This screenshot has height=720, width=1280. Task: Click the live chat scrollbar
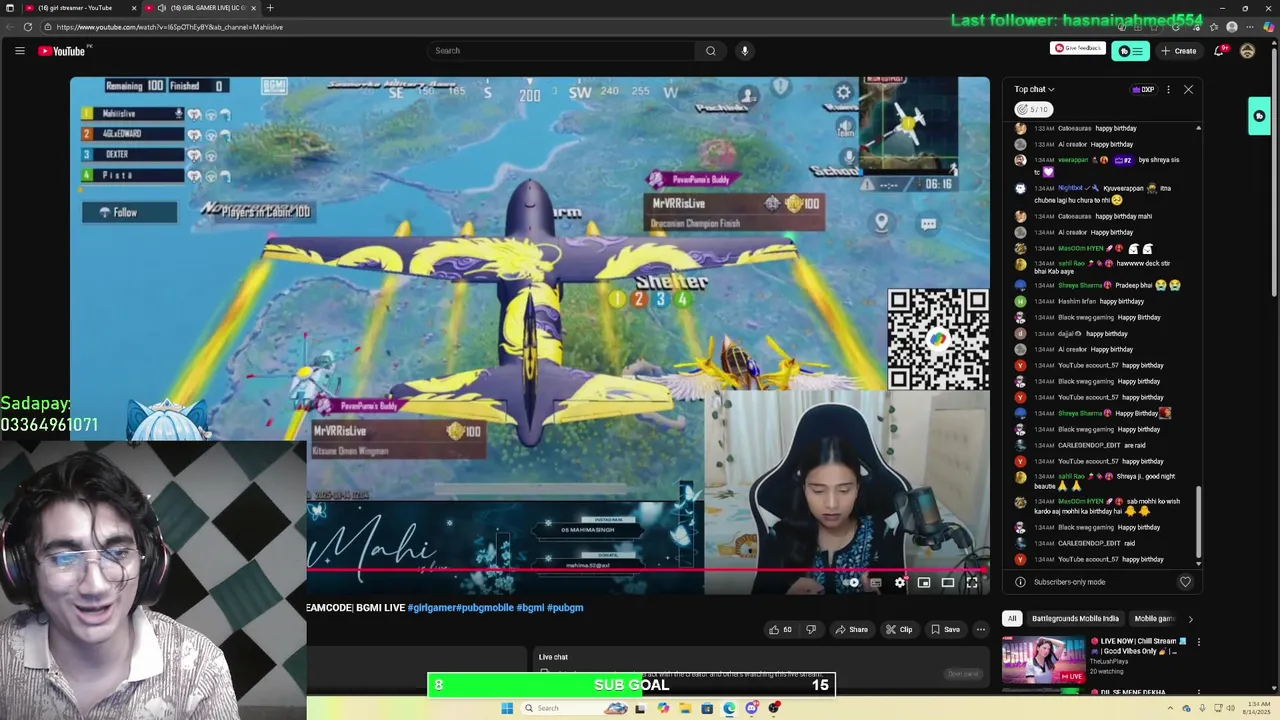tap(1198, 520)
